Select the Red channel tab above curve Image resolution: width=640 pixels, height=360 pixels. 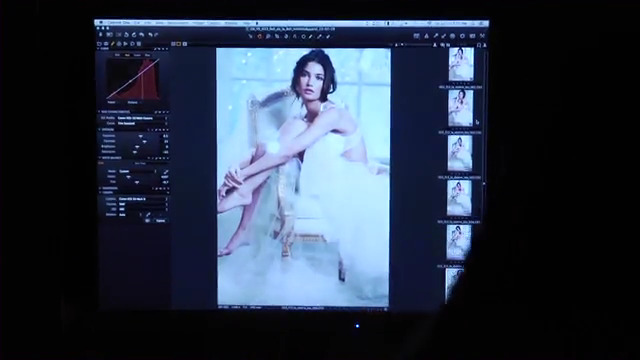tap(127, 55)
